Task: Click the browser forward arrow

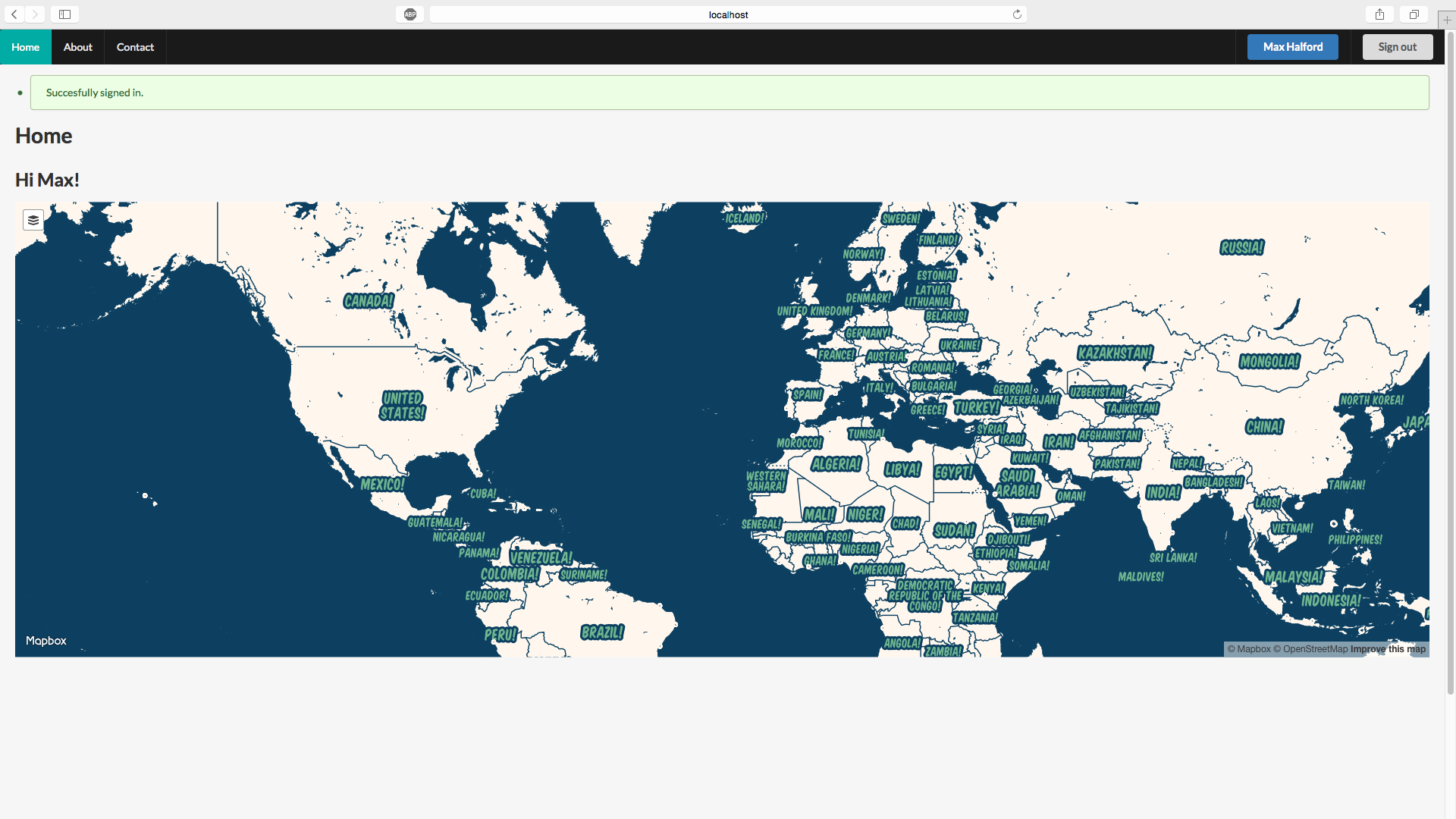Action: [35, 14]
